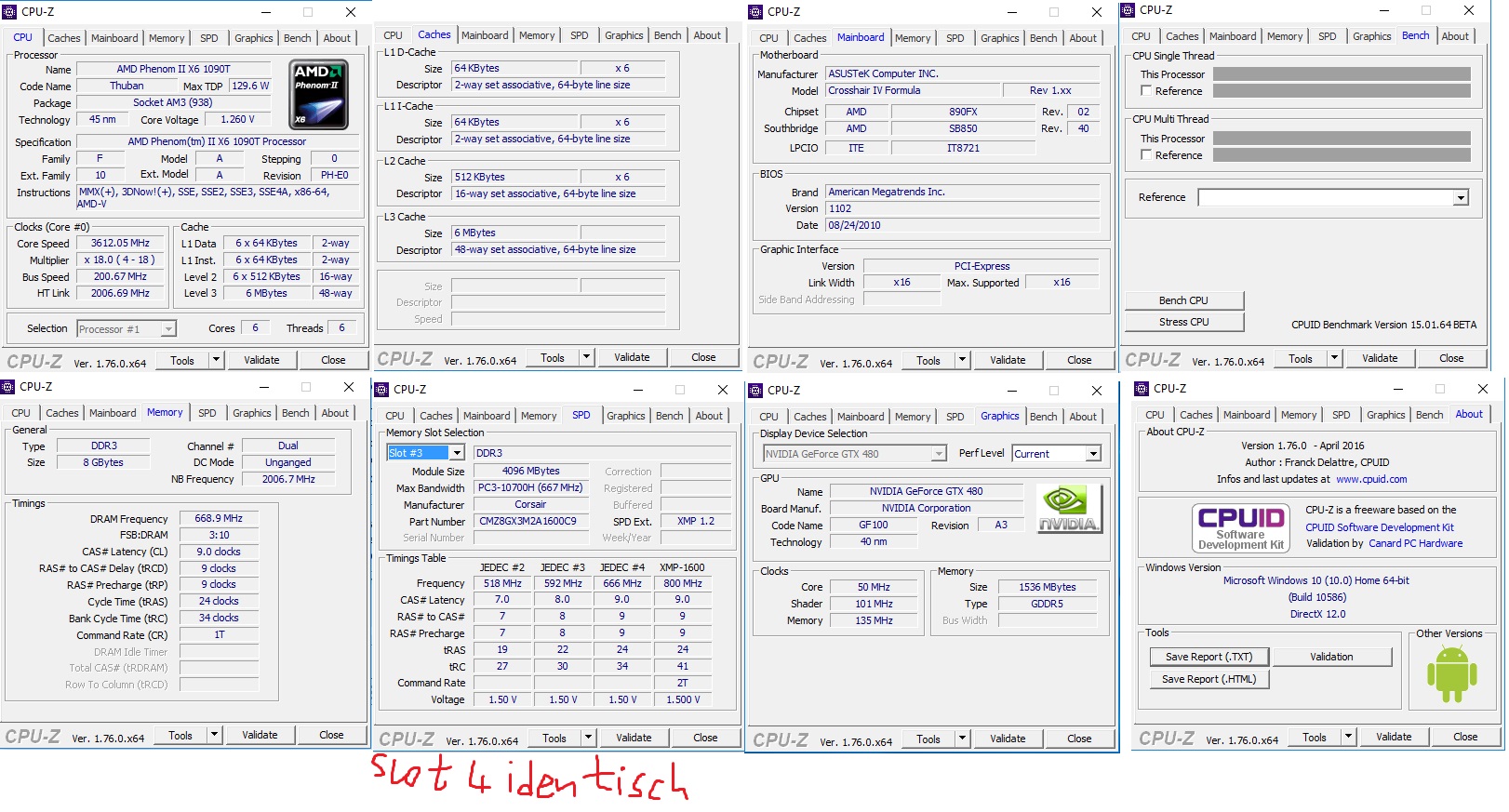Click CPU-Z title icon in Graphics window
Screen dimensions: 1509x812
[x=756, y=391]
